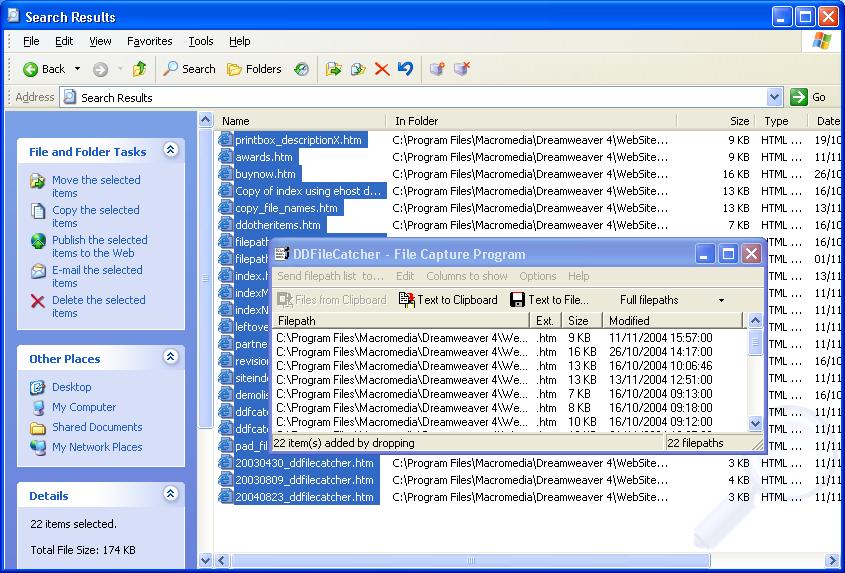This screenshot has width=845, height=573.
Task: Sort by the In Folder column header
Action: tap(531, 121)
